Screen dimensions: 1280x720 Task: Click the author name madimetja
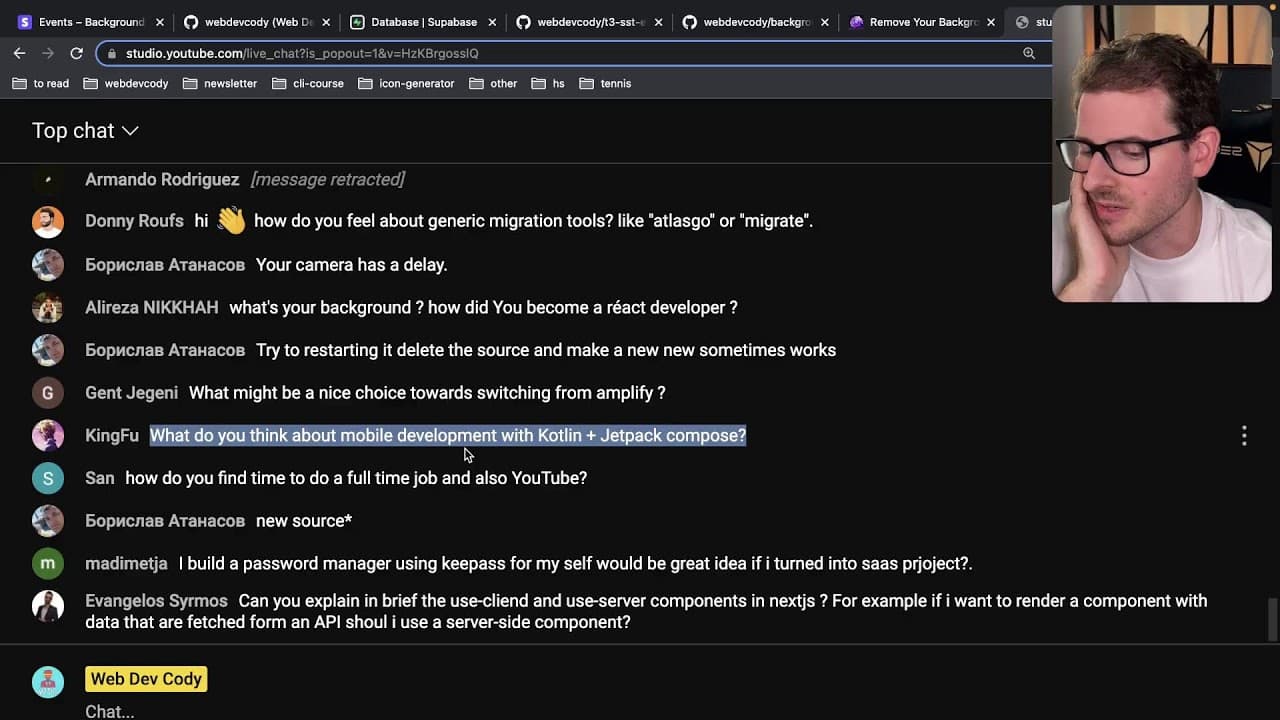point(126,564)
